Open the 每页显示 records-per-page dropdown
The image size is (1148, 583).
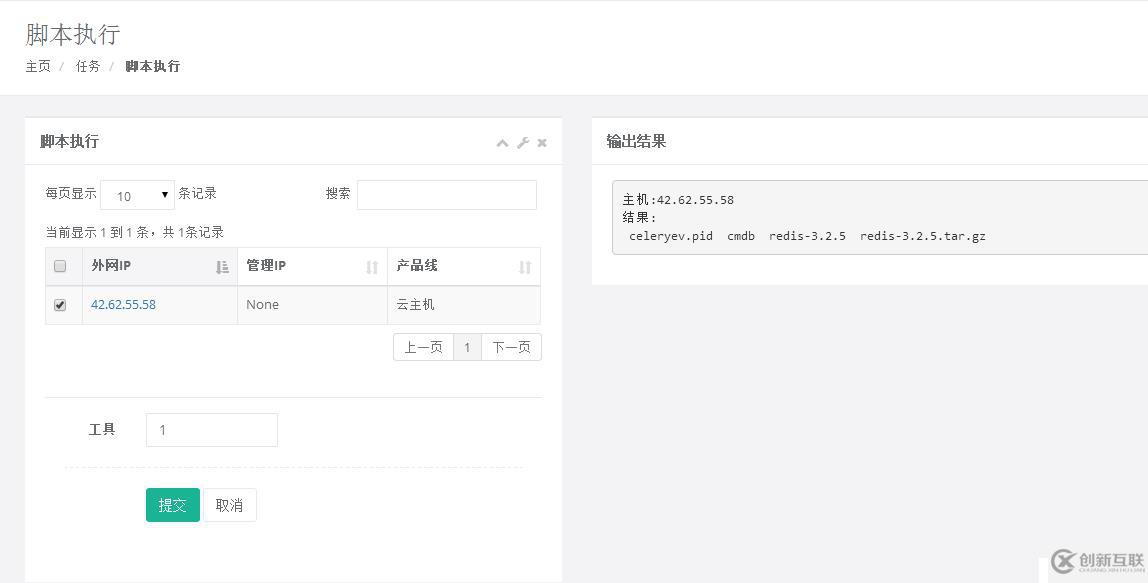pyautogui.click(x=138, y=196)
